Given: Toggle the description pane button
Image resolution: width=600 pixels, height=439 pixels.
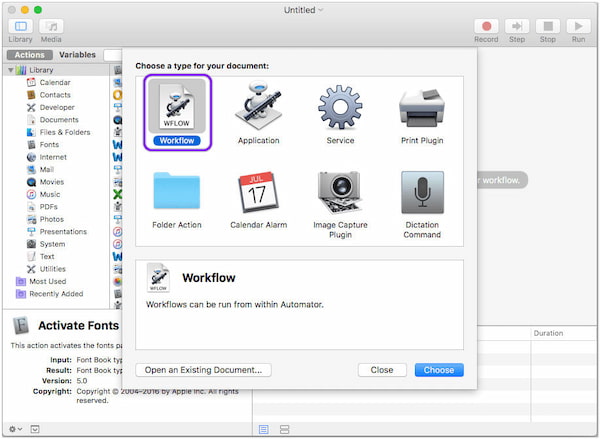Looking at the screenshot, I should pos(35,429).
